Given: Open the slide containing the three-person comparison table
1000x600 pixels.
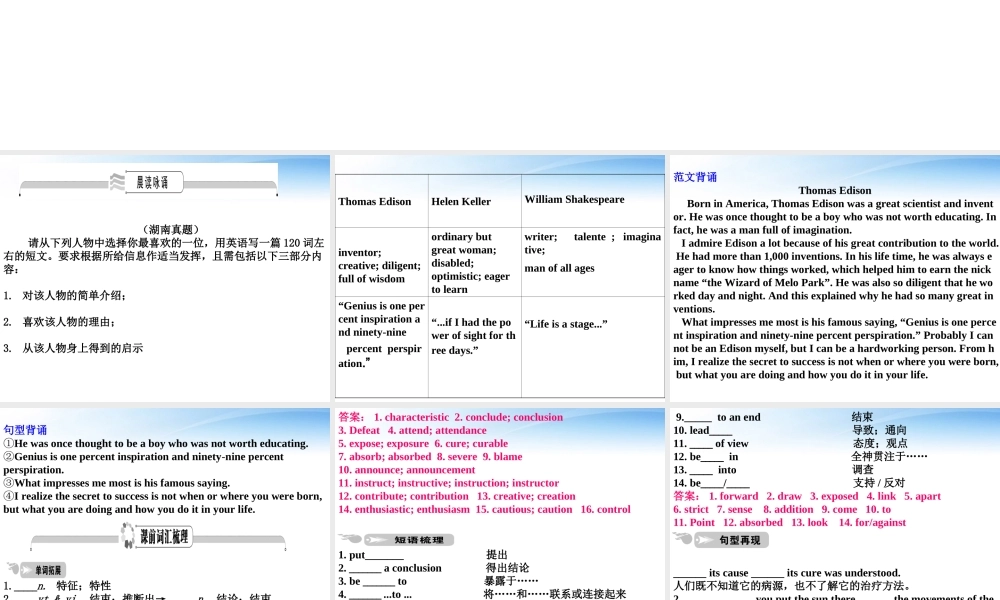Looking at the screenshot, I should point(499,278).
